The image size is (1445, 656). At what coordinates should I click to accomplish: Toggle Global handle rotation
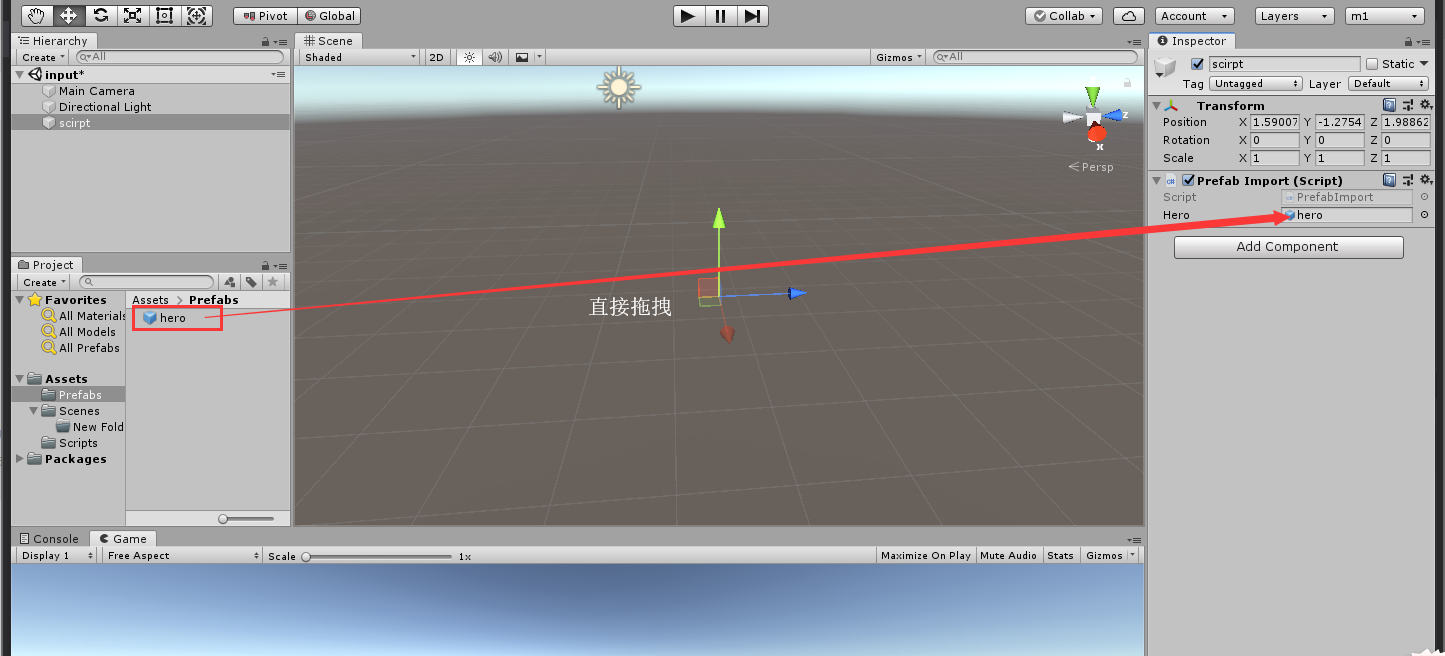(x=329, y=16)
